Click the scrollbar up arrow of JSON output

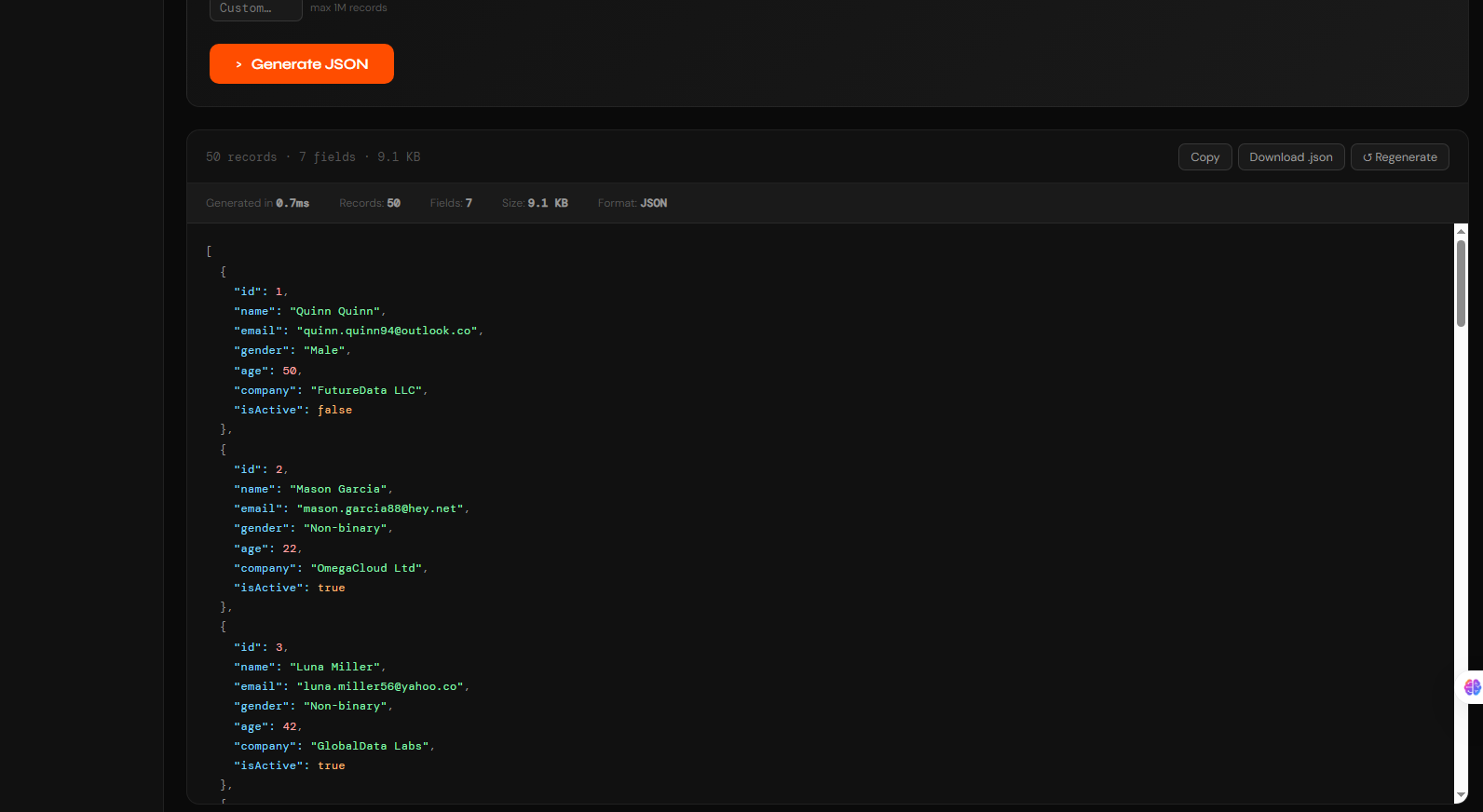coord(1461,231)
